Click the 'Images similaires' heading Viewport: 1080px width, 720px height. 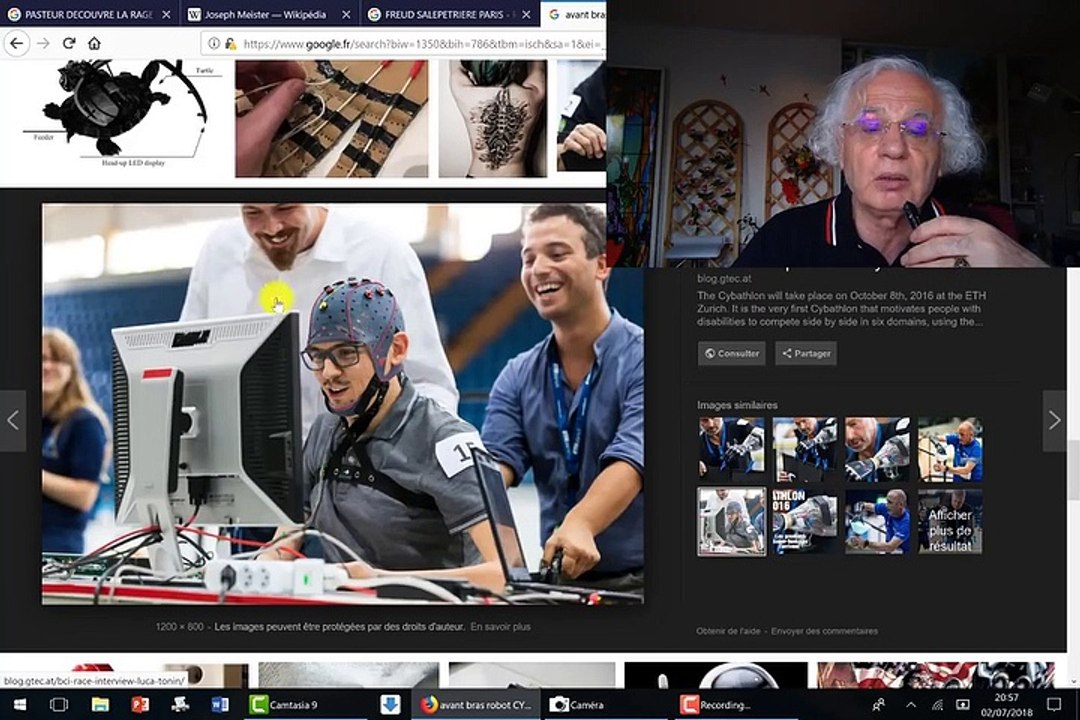(737, 405)
